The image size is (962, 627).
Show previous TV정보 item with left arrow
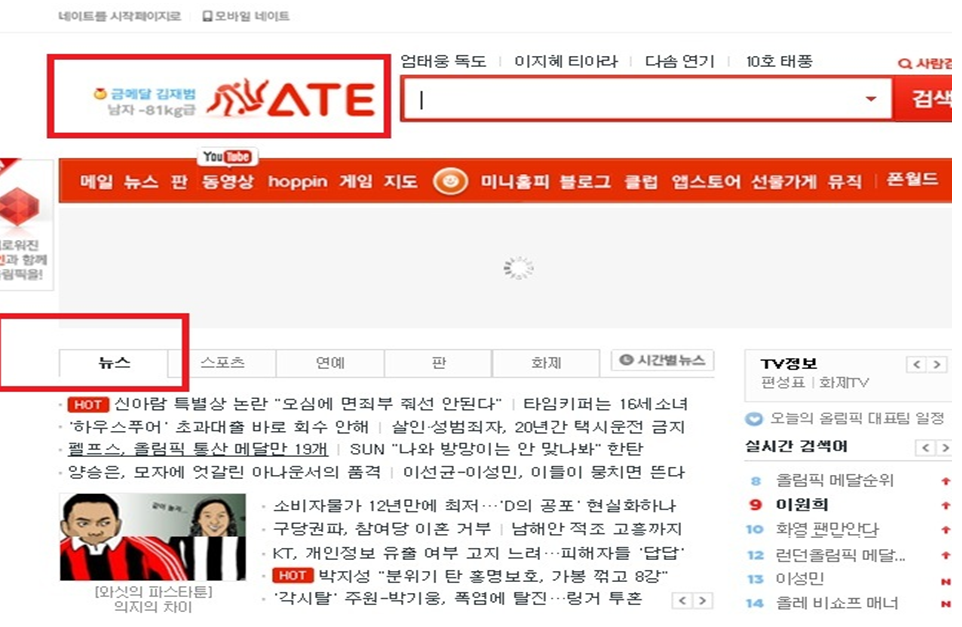click(x=917, y=364)
